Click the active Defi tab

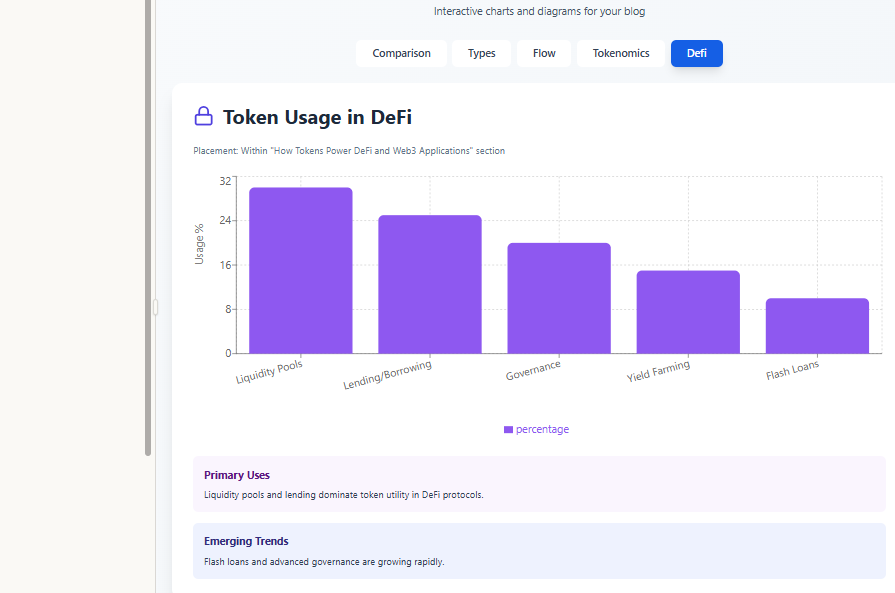point(696,54)
